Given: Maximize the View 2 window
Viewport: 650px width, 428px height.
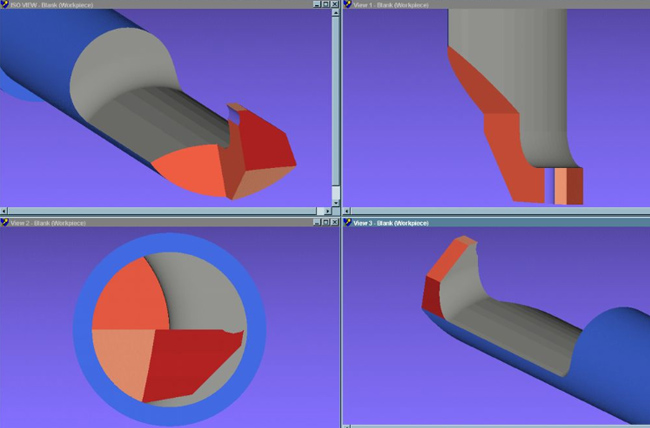Looking at the screenshot, I should (326, 221).
